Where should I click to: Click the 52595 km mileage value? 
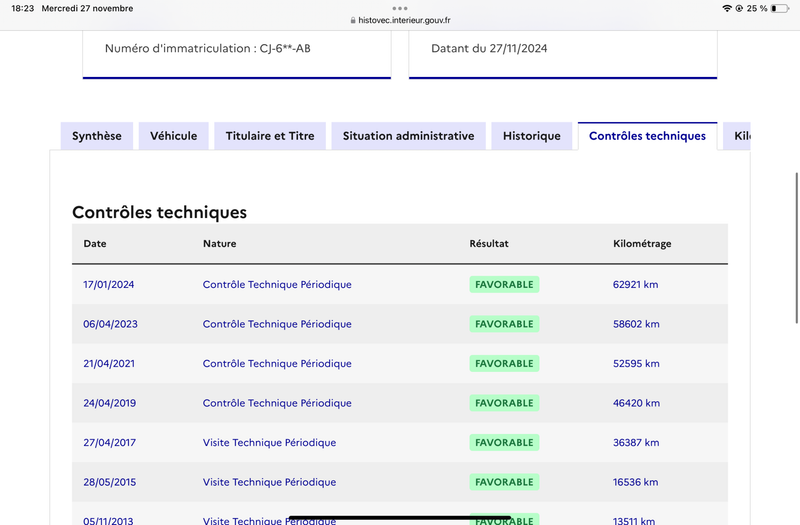click(636, 364)
